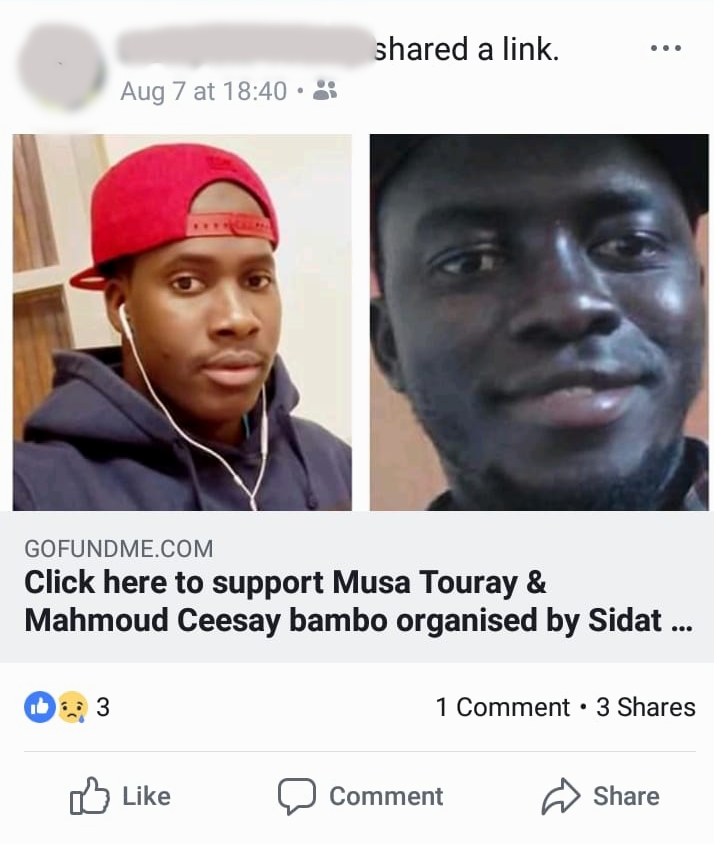Screen dimensions: 714x844
Task: Open the close-up face photo on right
Action: tap(539, 322)
